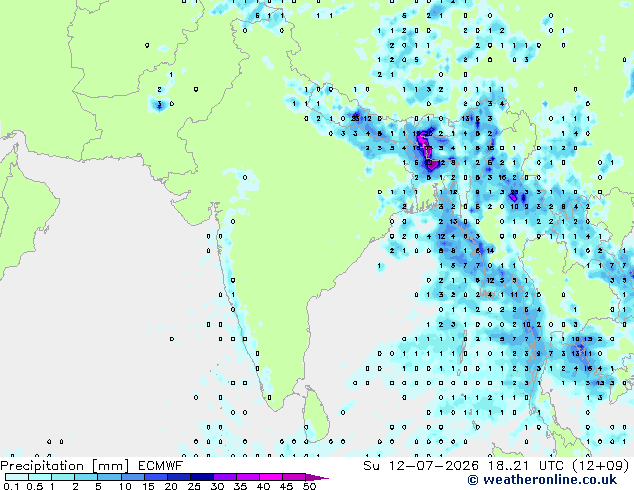
Task: Click the 0.1 to 0.5 mm legend swatch
Action: pos(17,477)
